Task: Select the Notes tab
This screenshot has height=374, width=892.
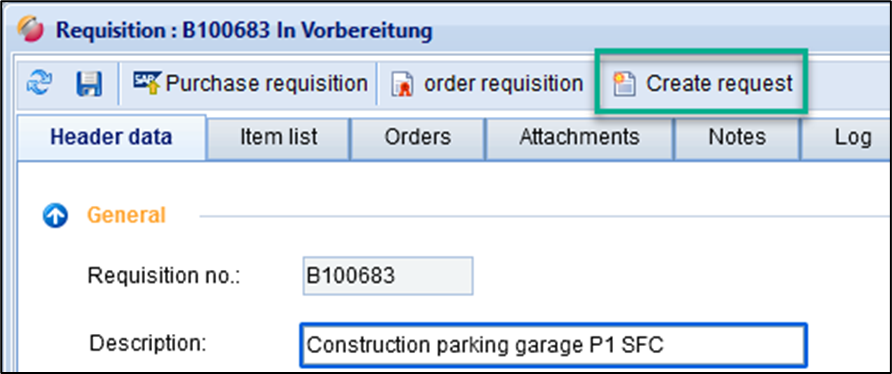Action: pos(737,137)
